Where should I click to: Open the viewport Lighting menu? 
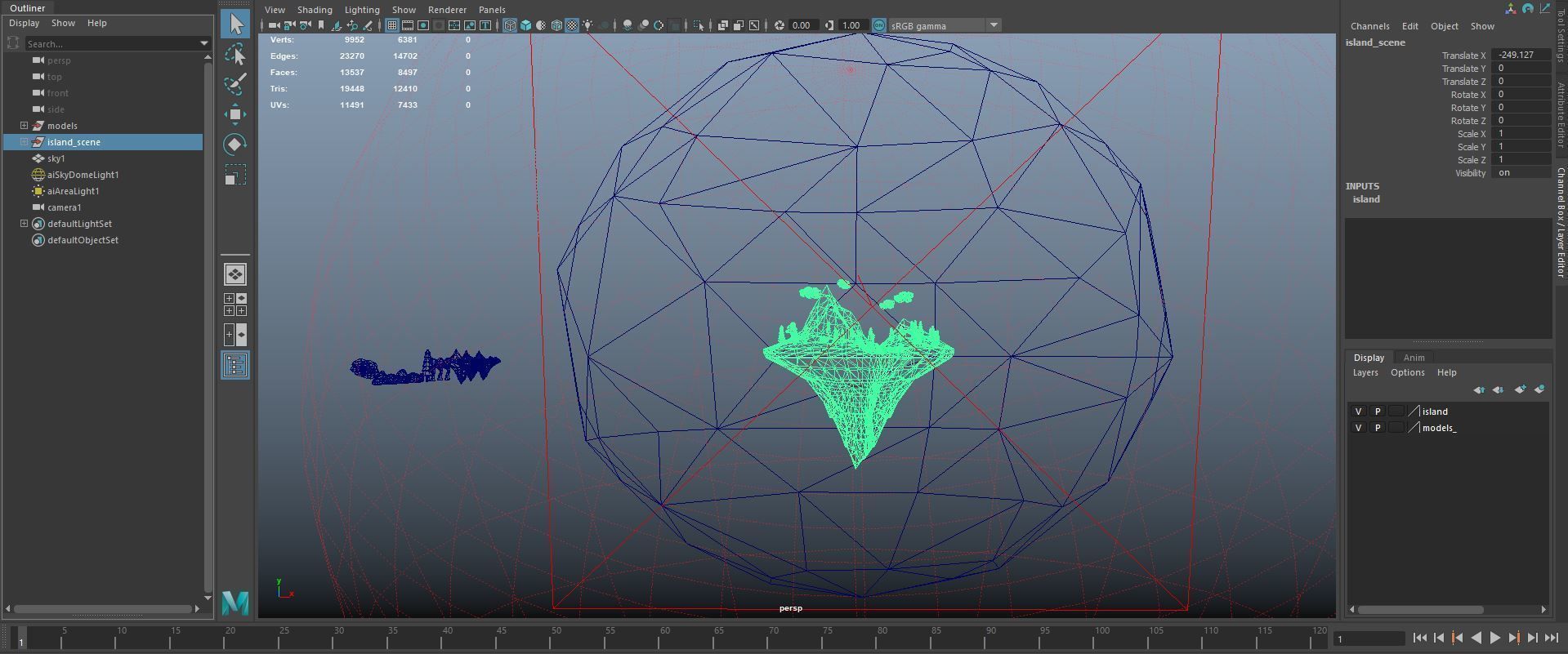pos(362,10)
